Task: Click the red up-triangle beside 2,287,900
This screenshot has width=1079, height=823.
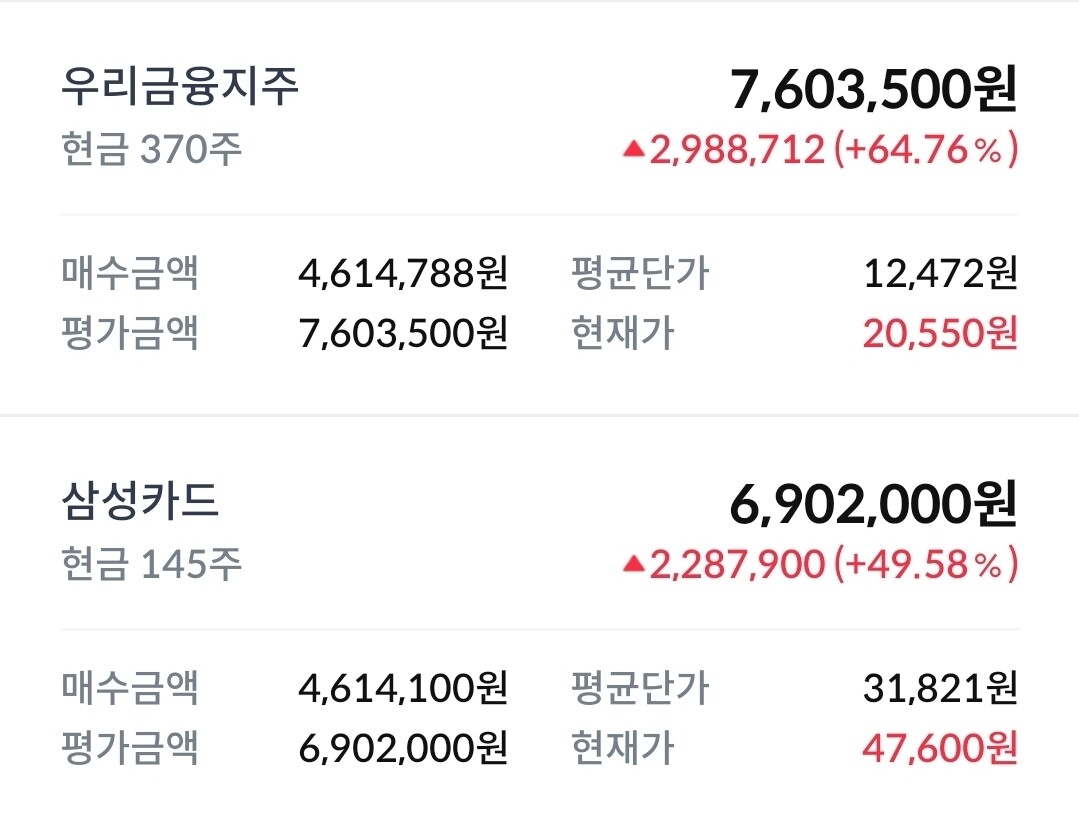Action: (633, 565)
